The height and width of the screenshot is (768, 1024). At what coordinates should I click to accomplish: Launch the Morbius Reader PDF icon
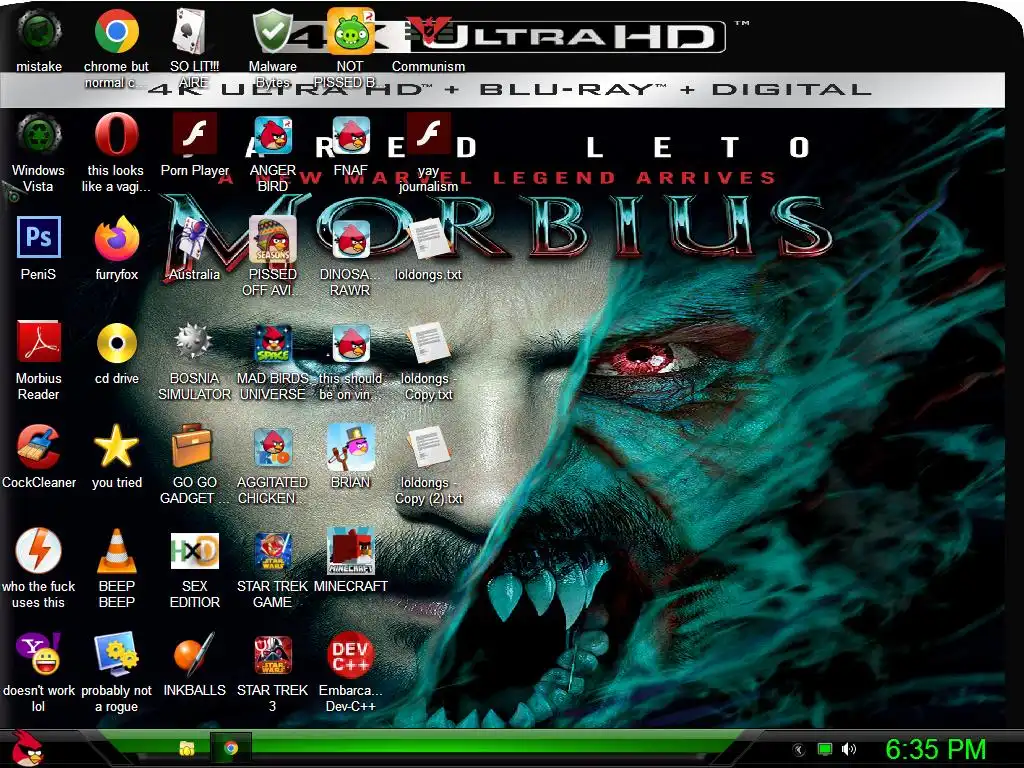pyautogui.click(x=39, y=342)
